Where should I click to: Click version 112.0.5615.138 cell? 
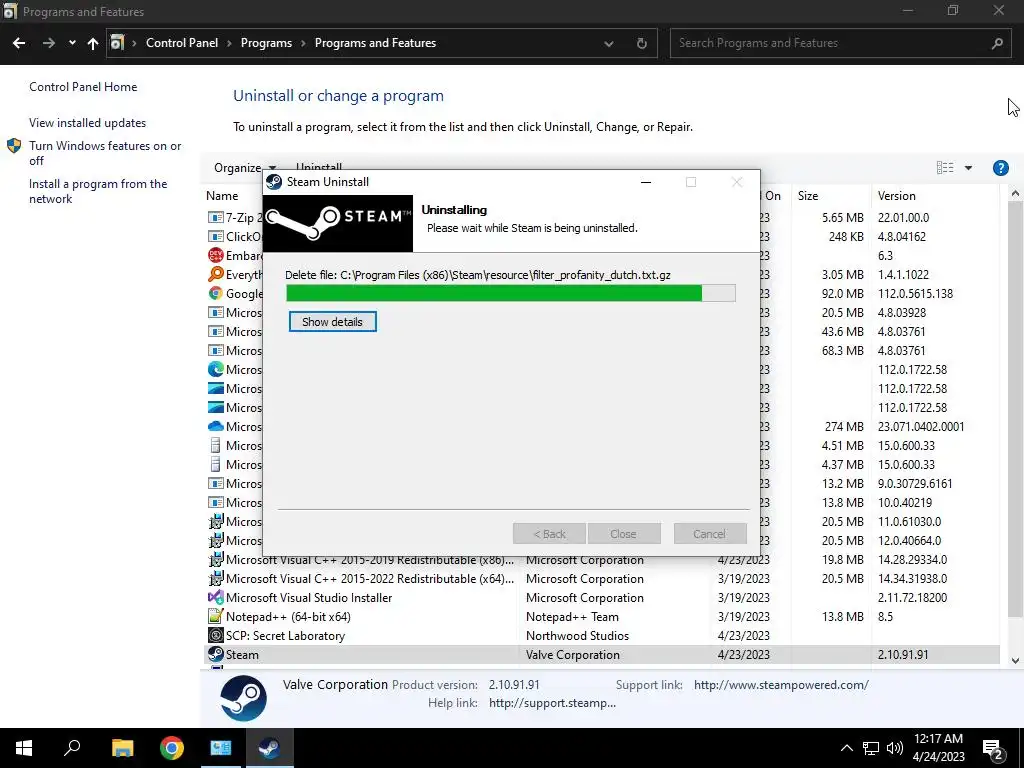tap(915, 294)
